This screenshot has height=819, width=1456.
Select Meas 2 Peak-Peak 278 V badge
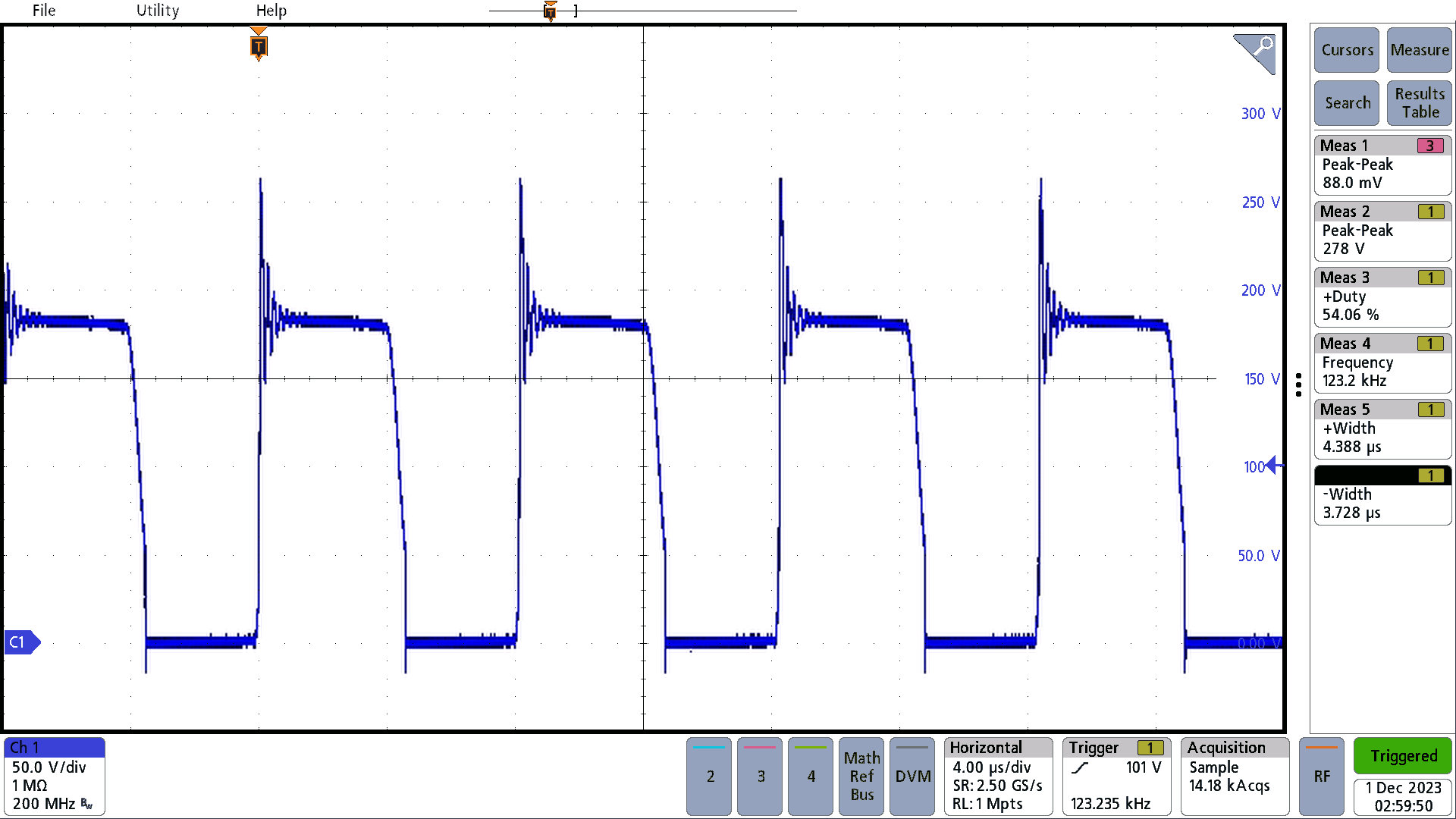(x=1382, y=231)
